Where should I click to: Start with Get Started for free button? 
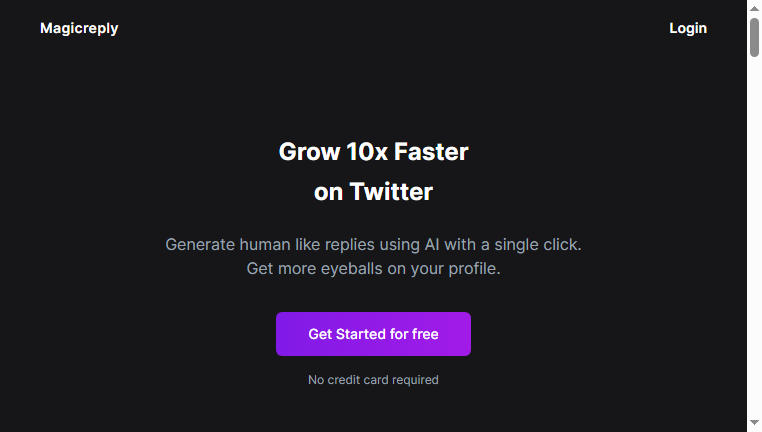373,334
